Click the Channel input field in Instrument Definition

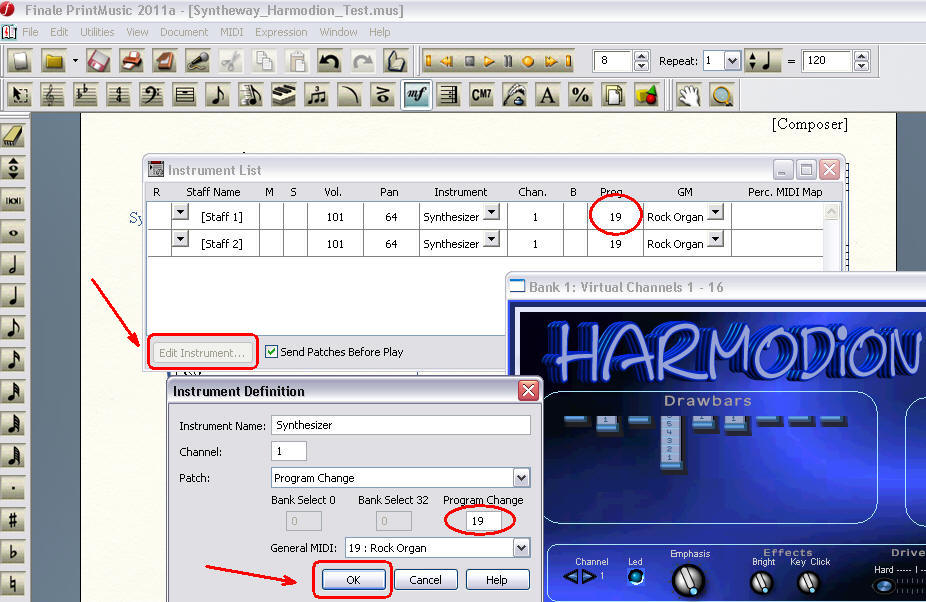pos(289,451)
